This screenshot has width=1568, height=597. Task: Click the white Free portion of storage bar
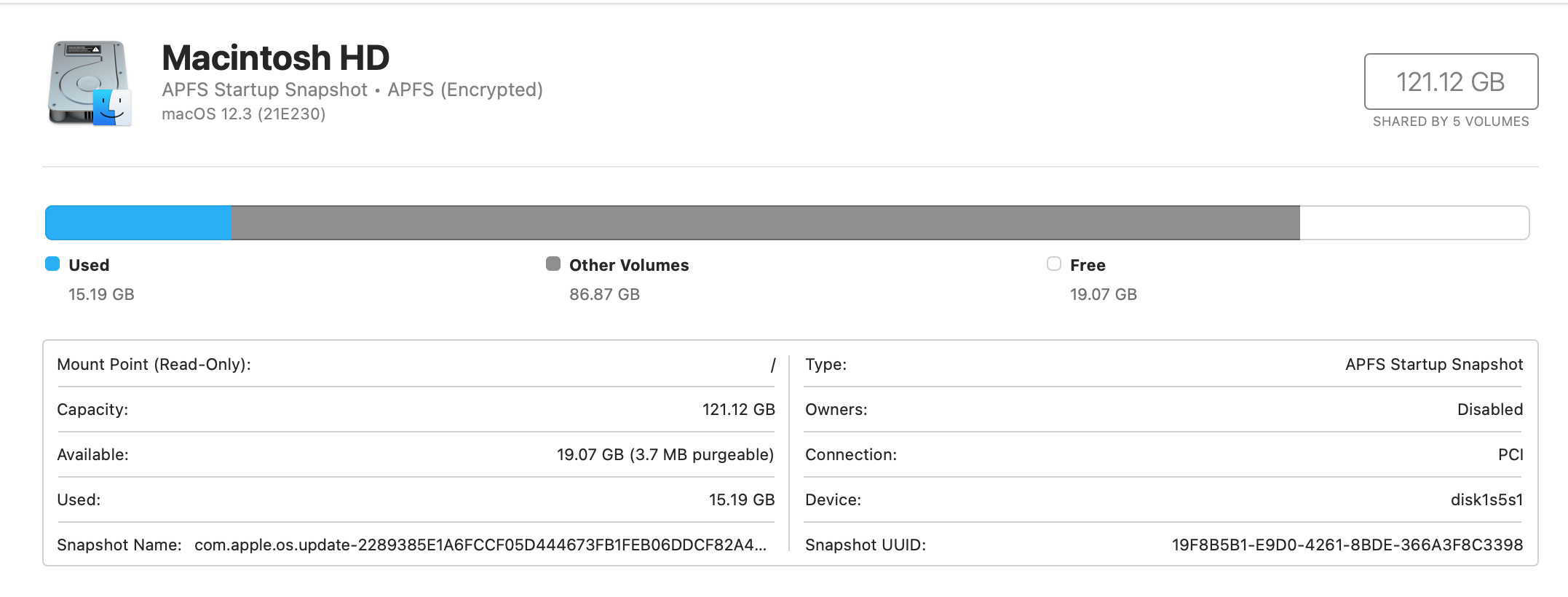[1414, 223]
